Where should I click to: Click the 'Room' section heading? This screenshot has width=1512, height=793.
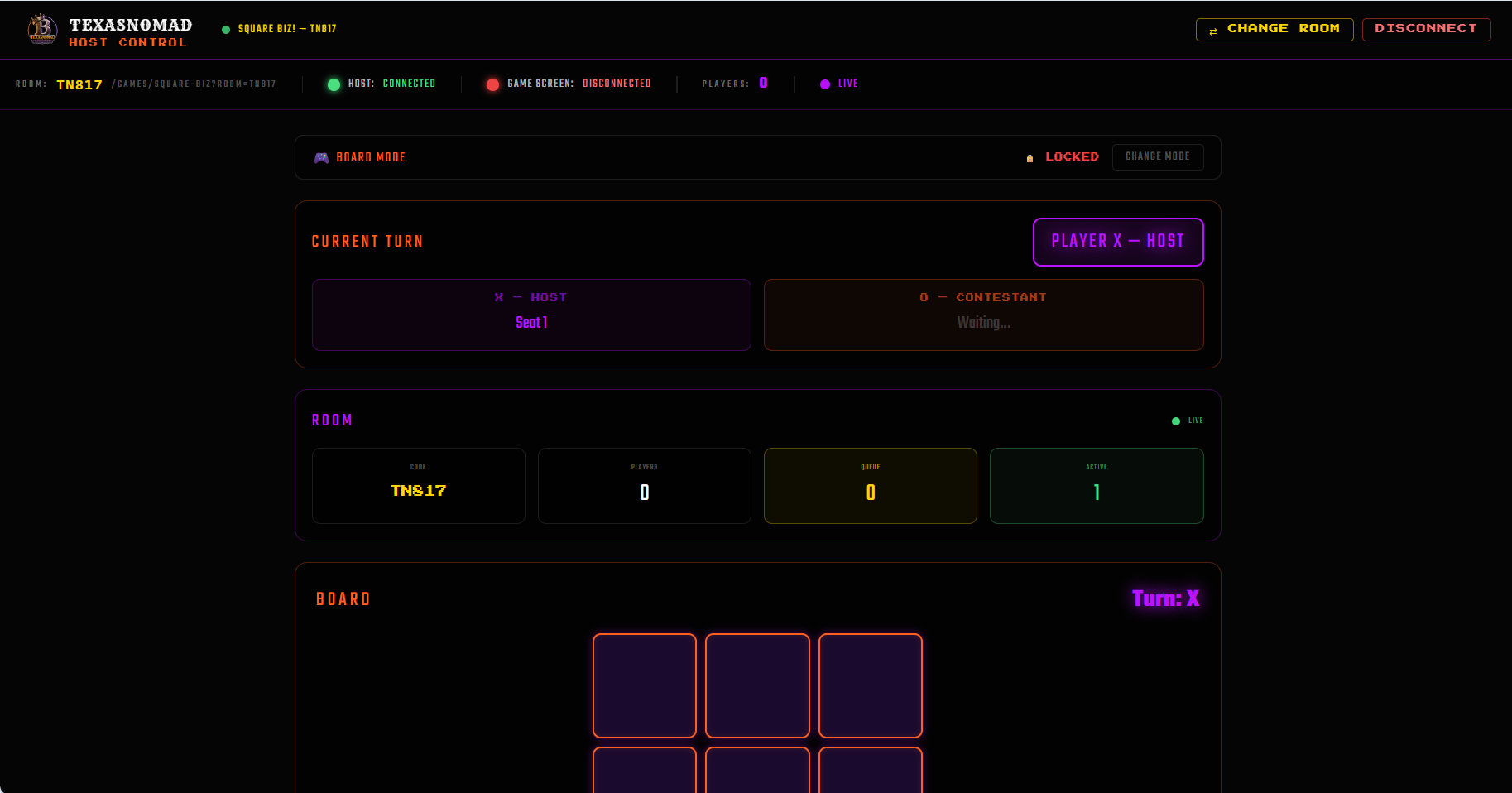coord(332,421)
